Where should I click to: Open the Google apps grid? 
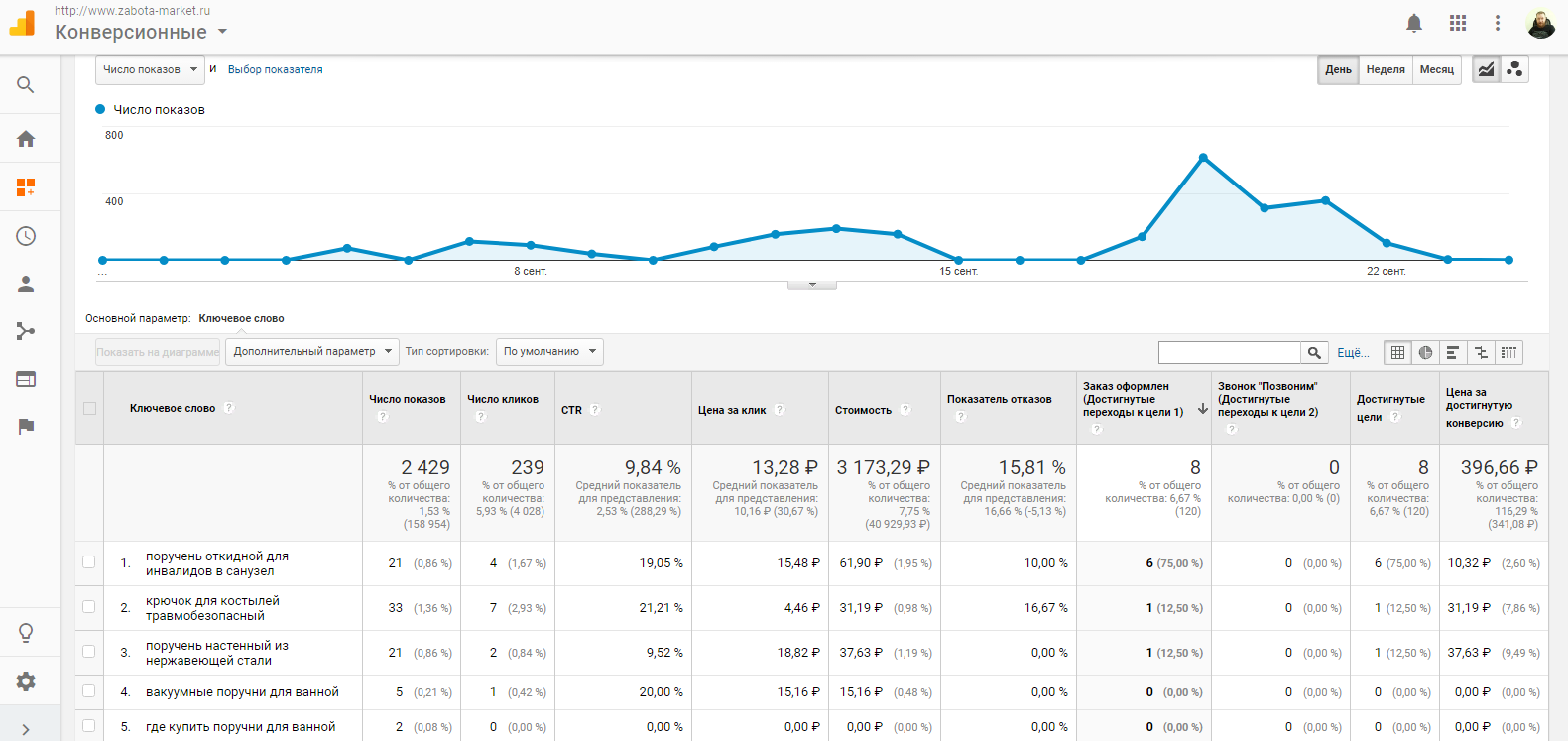[1457, 23]
